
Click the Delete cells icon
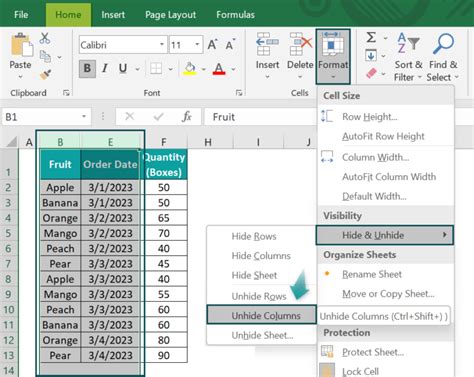point(300,44)
